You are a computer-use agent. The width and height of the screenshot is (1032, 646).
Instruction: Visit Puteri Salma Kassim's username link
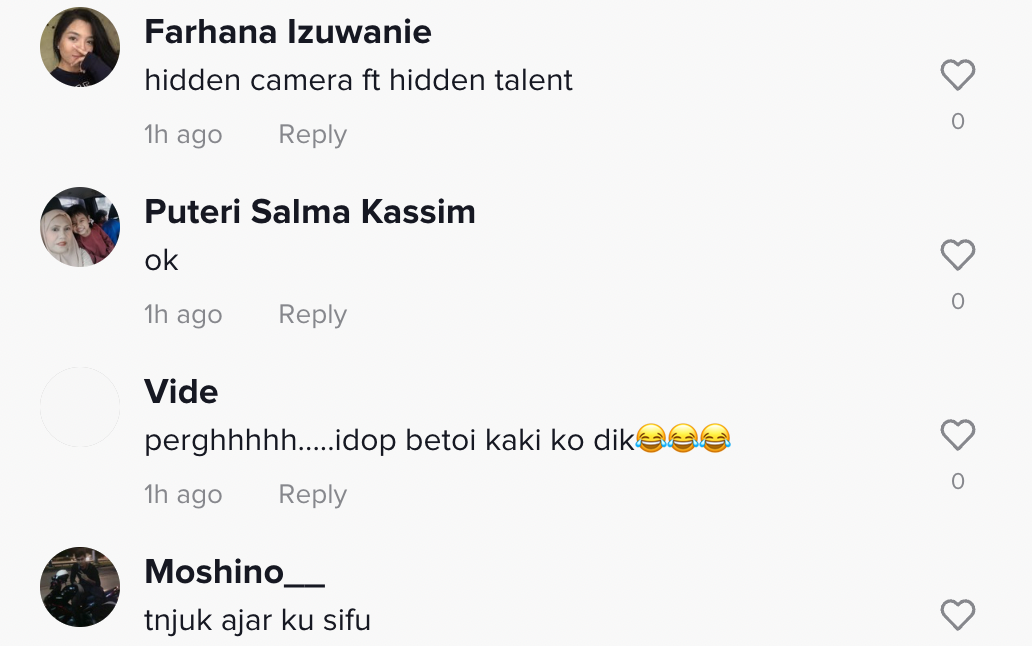pos(310,212)
